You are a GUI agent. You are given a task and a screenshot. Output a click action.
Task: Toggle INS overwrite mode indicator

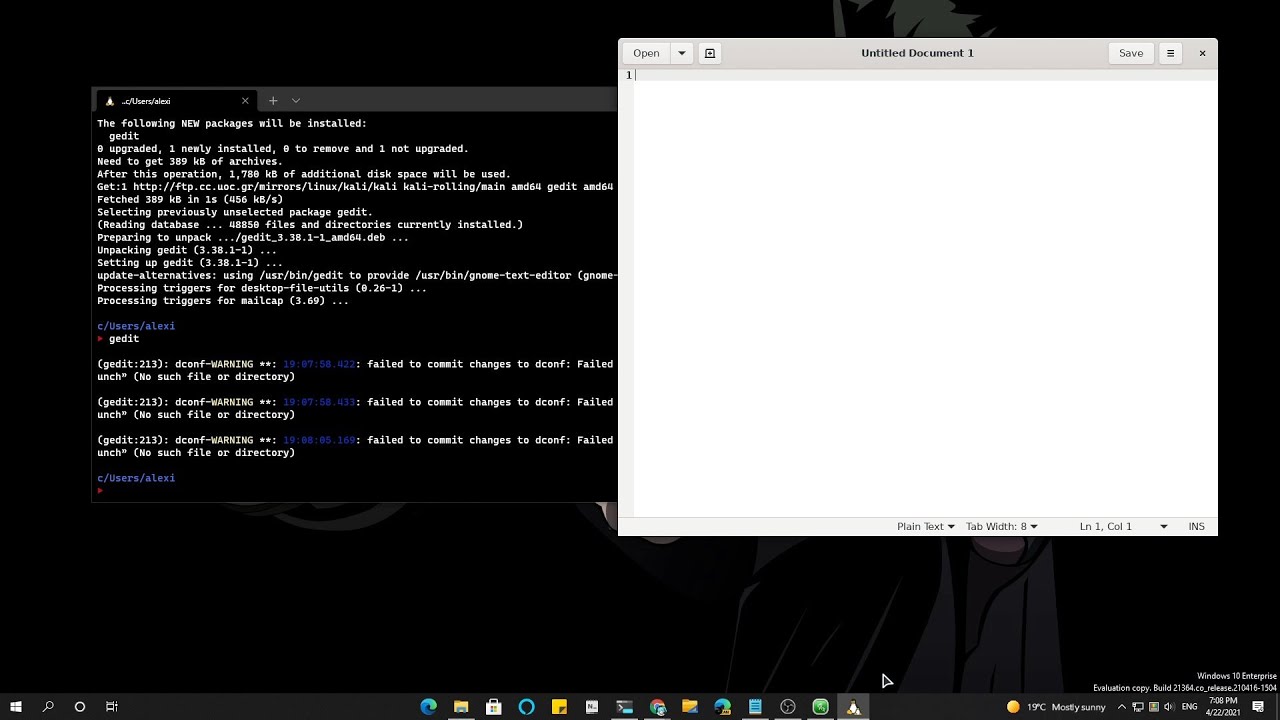tap(1196, 526)
